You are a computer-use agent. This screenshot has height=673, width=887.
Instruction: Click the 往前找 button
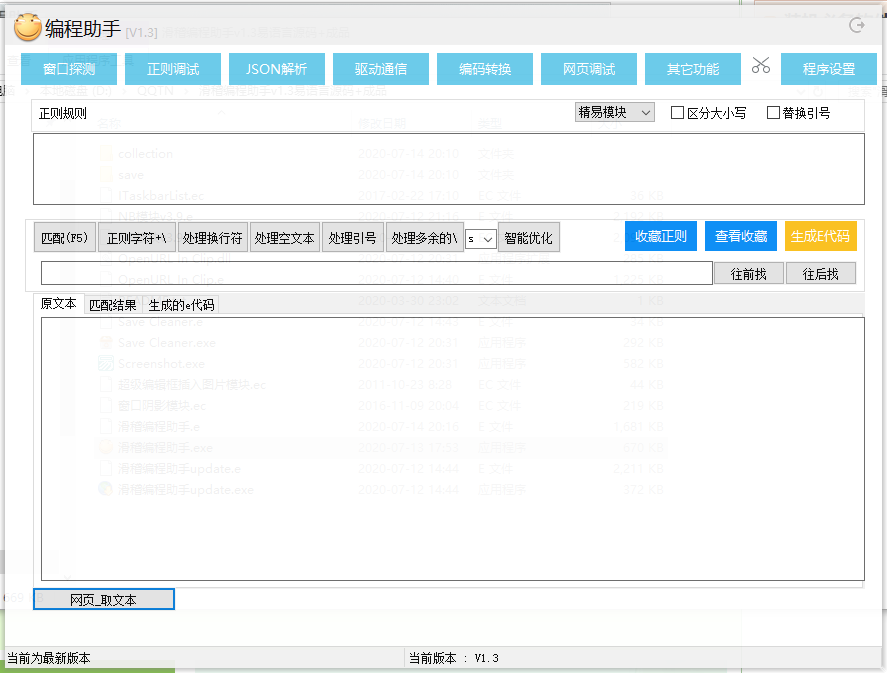click(748, 273)
